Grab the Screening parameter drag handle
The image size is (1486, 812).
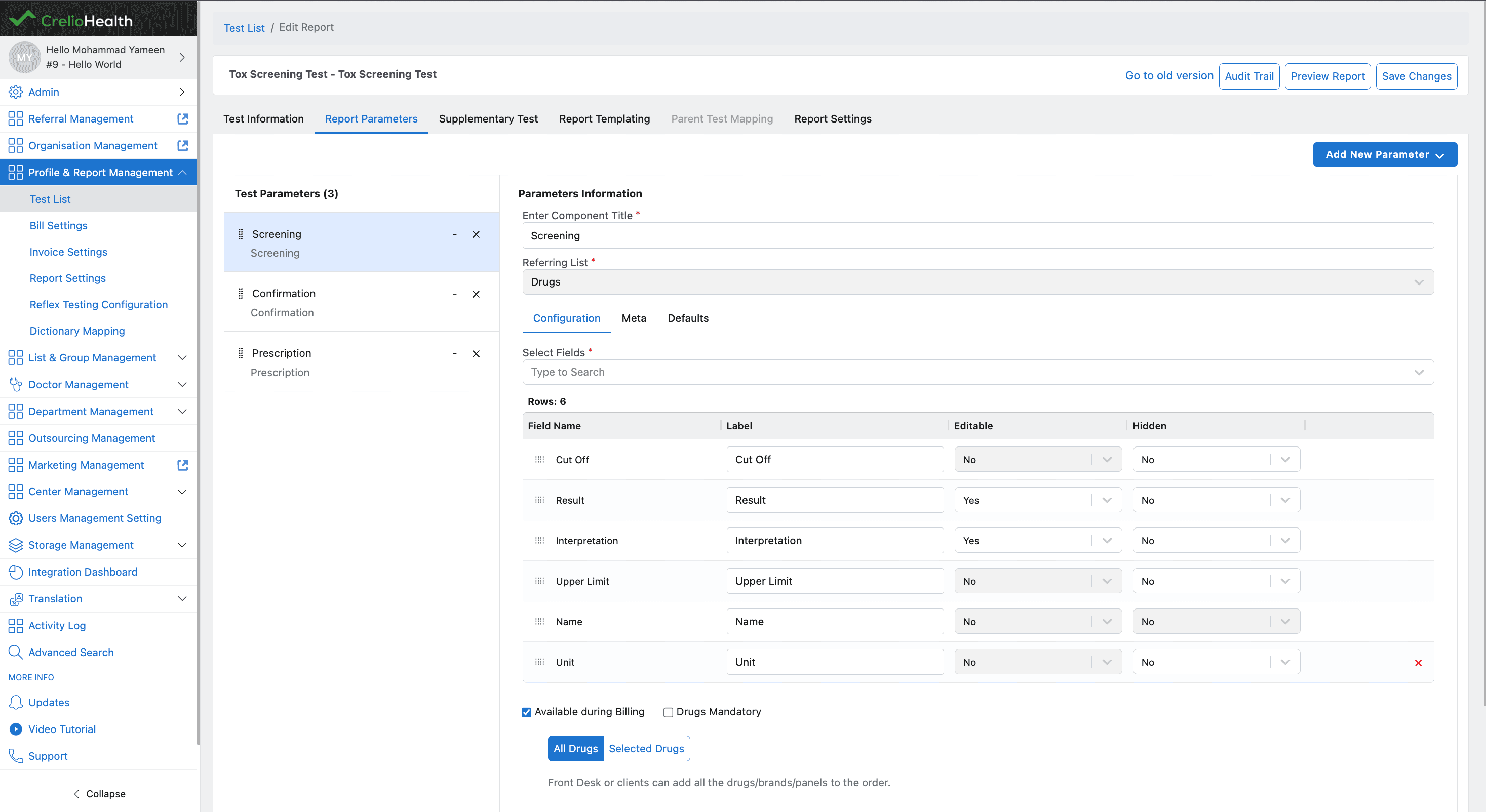241,234
